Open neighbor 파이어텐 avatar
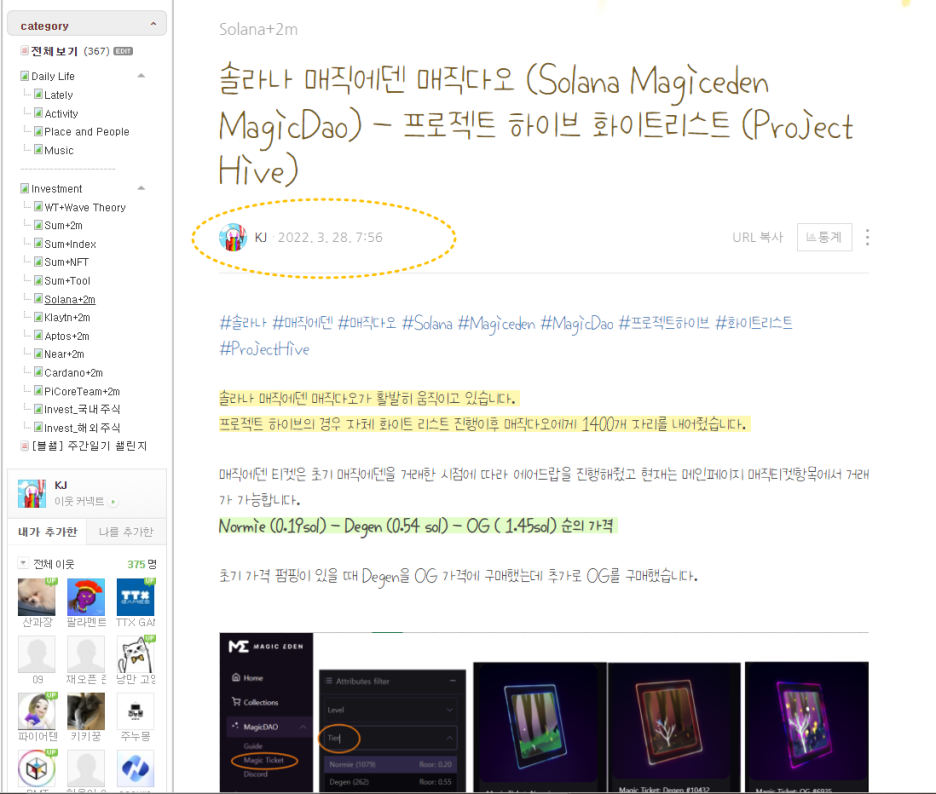 tap(36, 711)
